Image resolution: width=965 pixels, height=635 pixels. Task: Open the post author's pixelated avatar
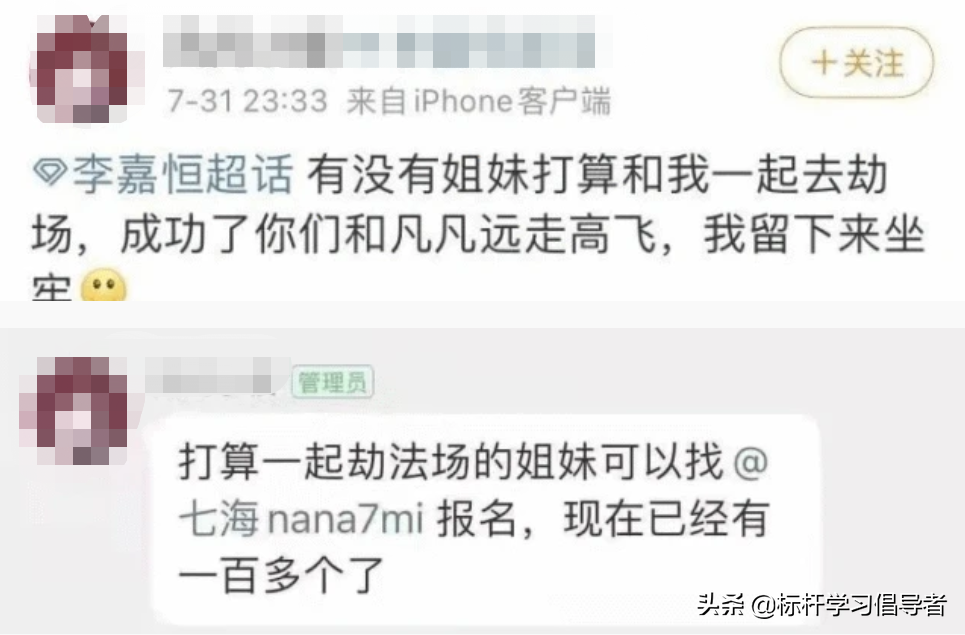click(84, 68)
